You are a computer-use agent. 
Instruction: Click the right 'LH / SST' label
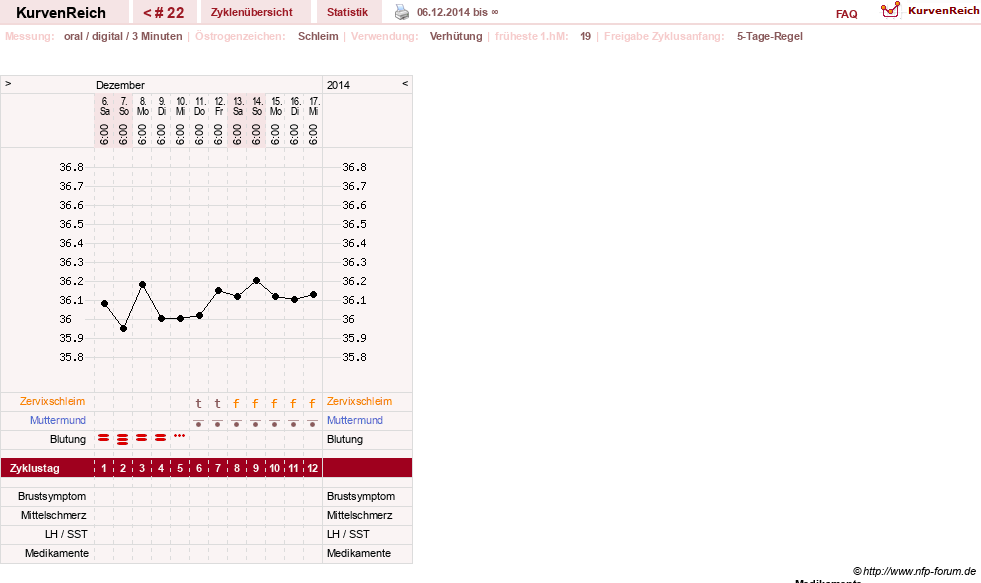point(348,534)
